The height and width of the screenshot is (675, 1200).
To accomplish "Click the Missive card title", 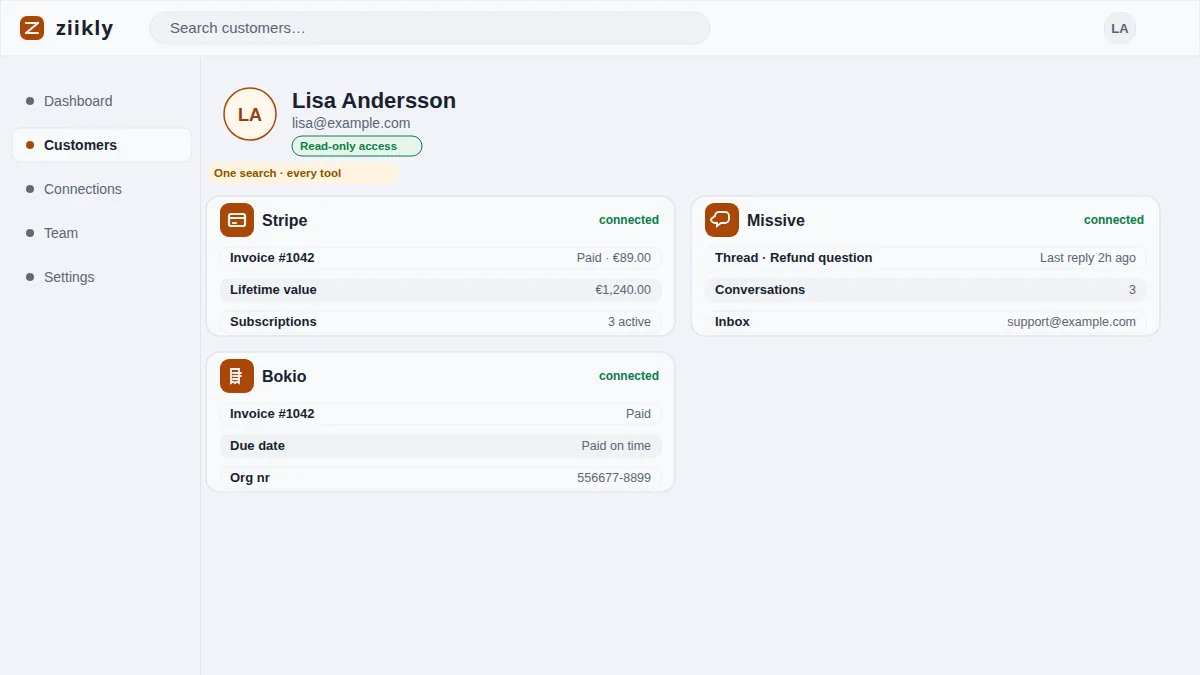I will point(776,220).
